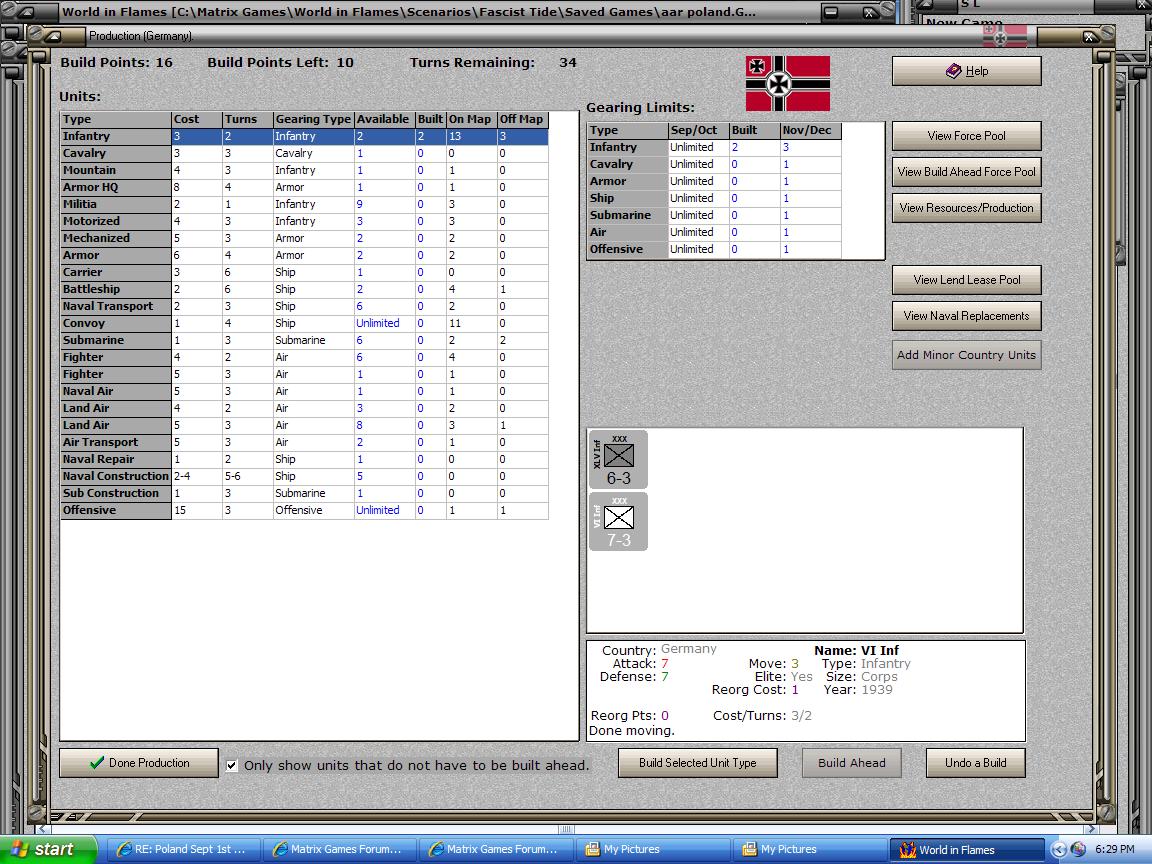Screen dimensions: 1152x864
Task: Select Submarine row in Units table
Action: tap(304, 339)
